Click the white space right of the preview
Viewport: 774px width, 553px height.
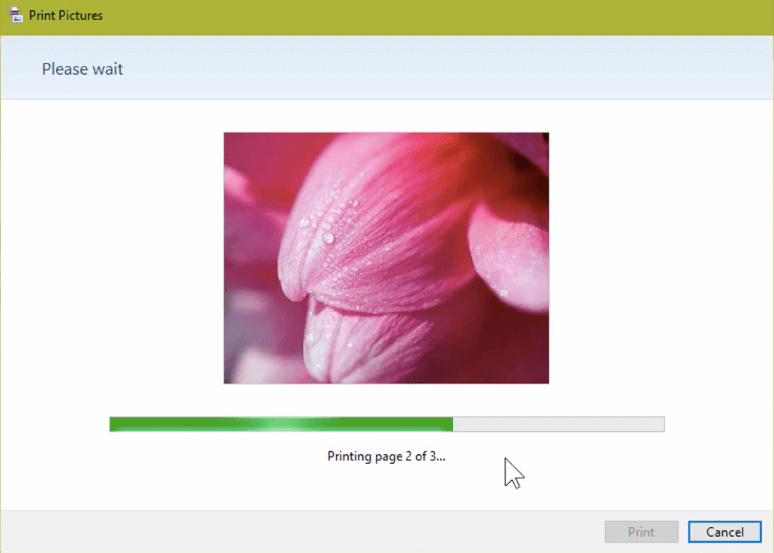point(660,258)
